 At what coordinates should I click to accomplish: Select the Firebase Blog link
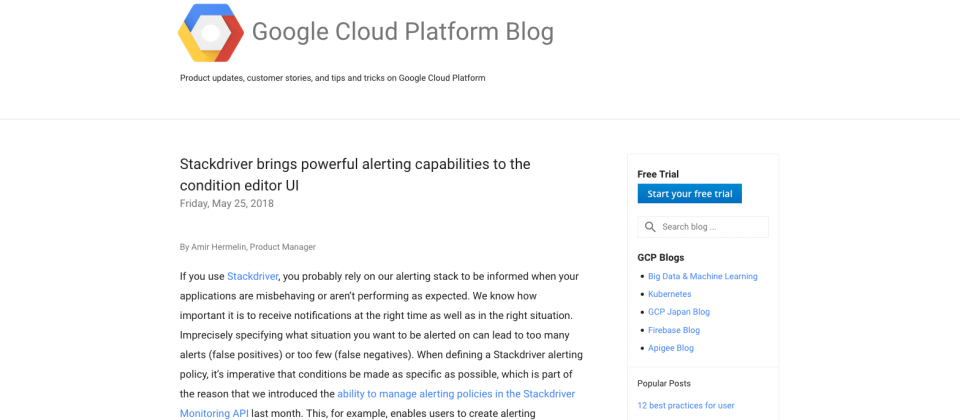pyautogui.click(x=673, y=330)
